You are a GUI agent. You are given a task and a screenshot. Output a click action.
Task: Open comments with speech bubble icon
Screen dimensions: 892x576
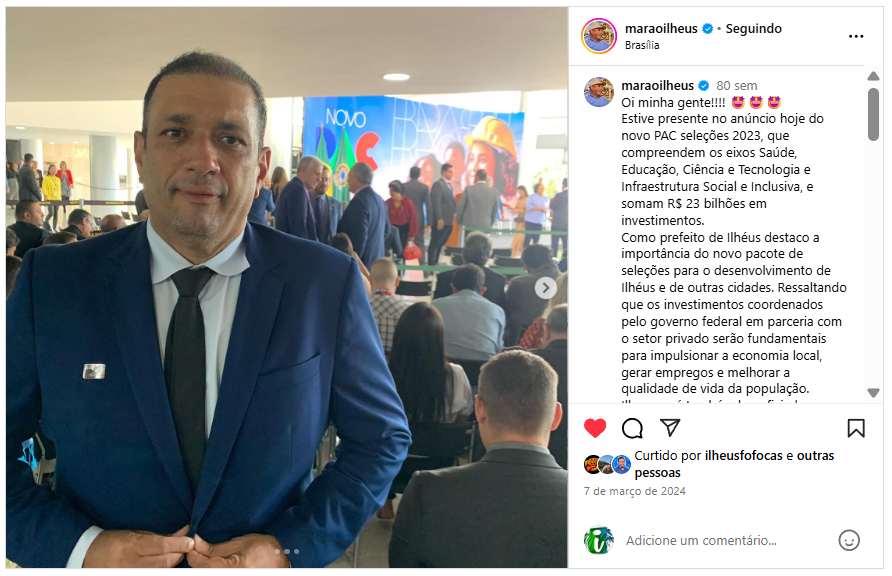tap(632, 428)
